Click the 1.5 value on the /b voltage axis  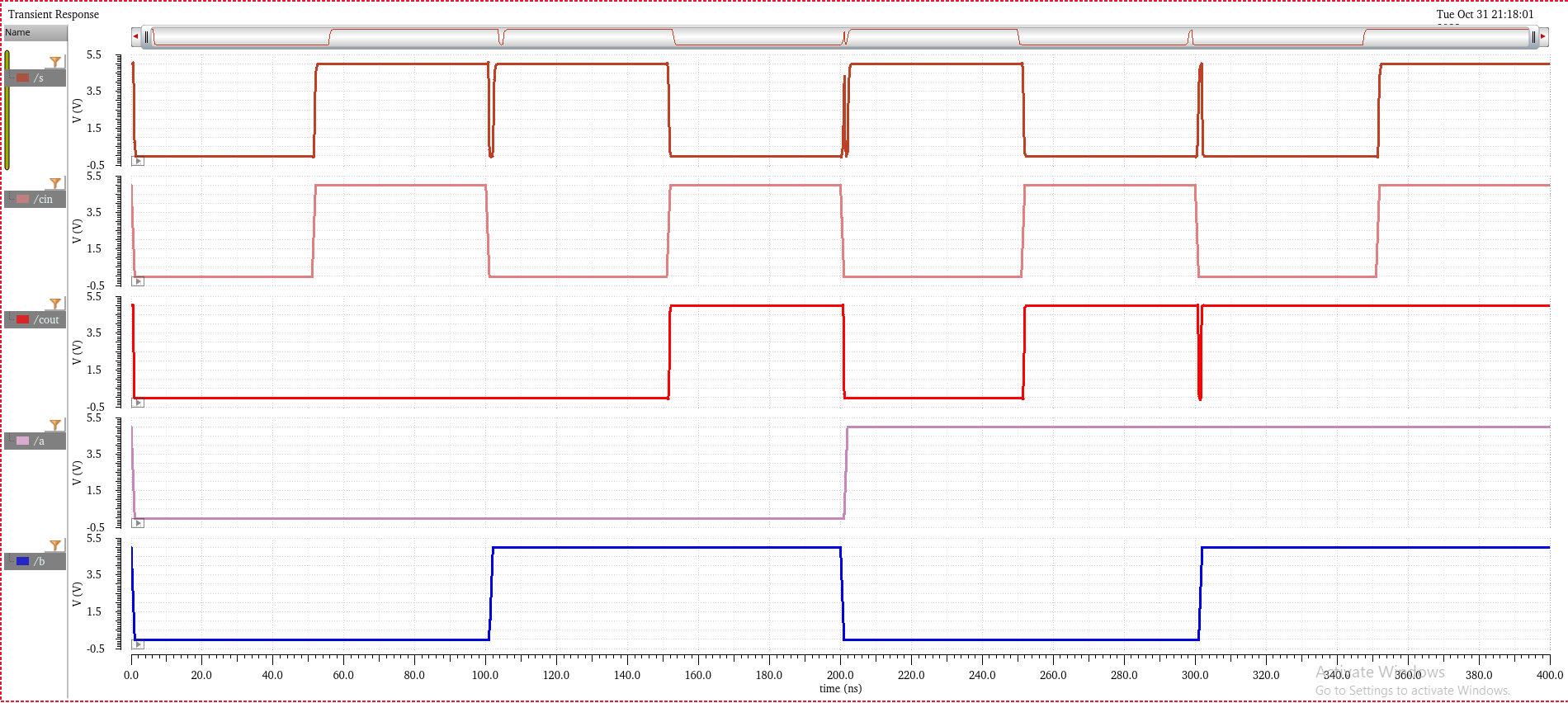94,611
